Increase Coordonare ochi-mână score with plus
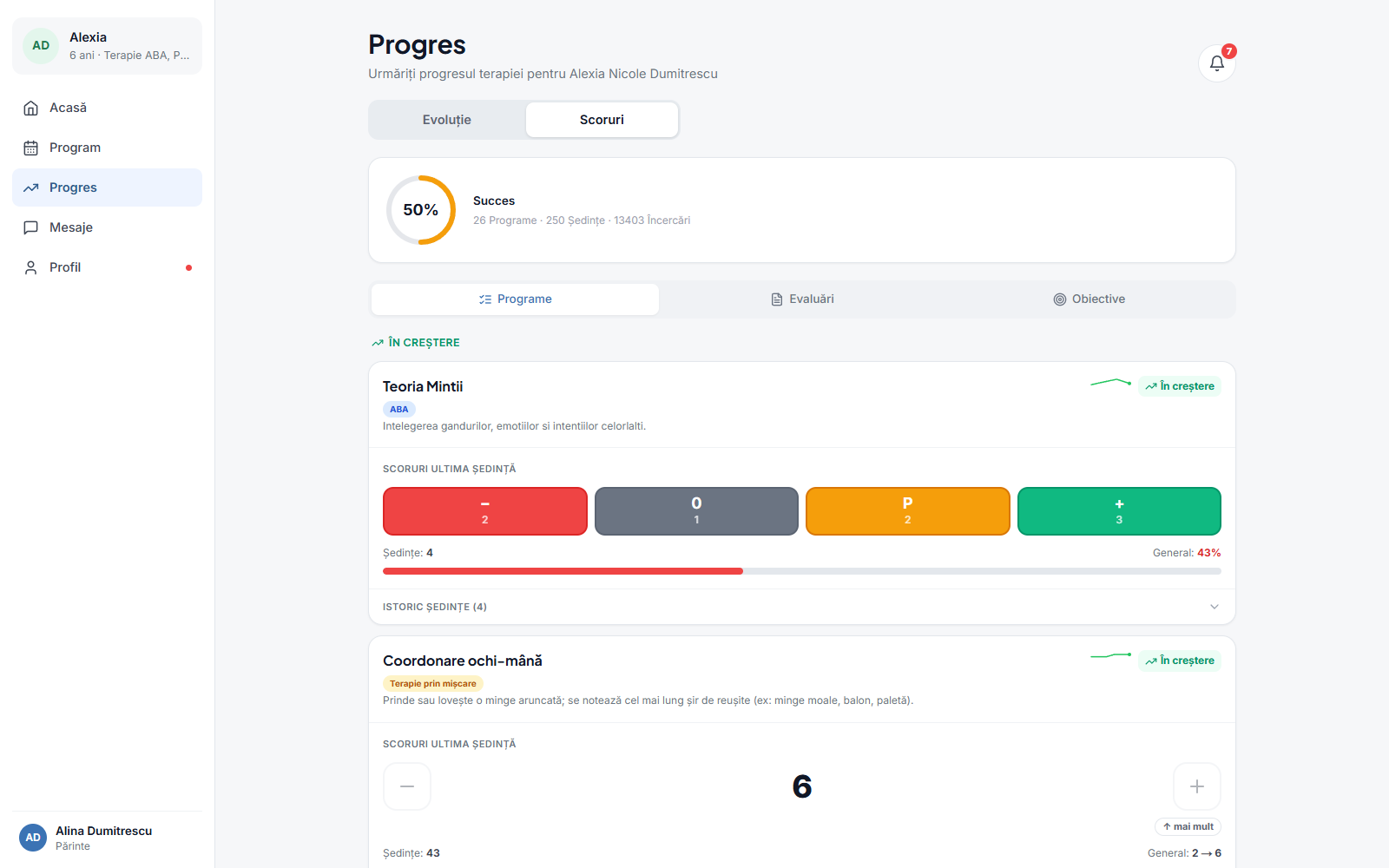Image resolution: width=1389 pixels, height=868 pixels. (1197, 786)
